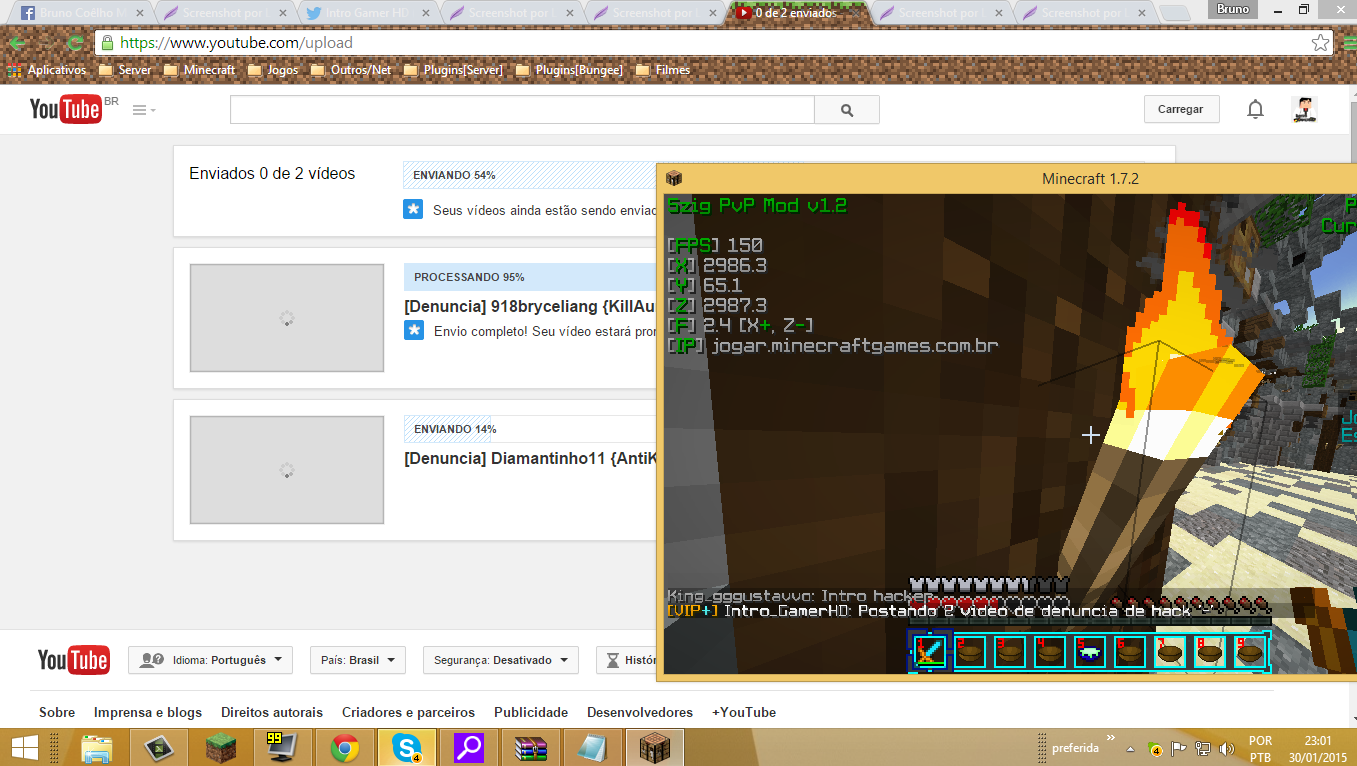Bookmark this page with the star icon
The width and height of the screenshot is (1357, 766).
click(x=1321, y=43)
